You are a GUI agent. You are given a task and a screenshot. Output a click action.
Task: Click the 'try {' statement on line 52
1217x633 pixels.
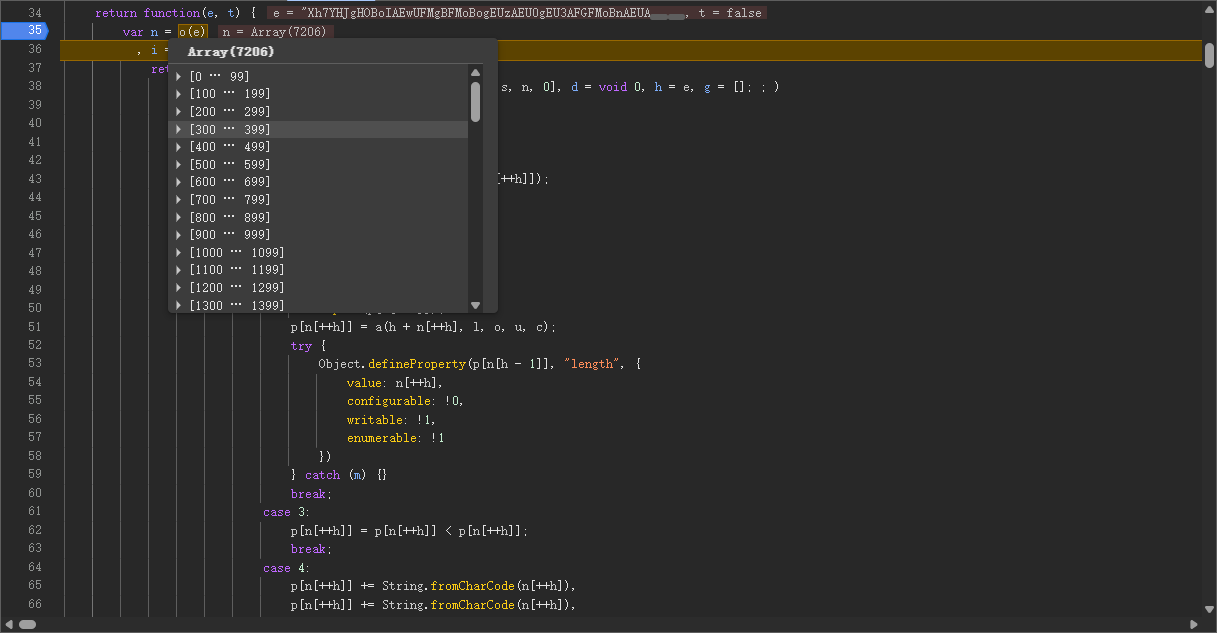click(308, 346)
